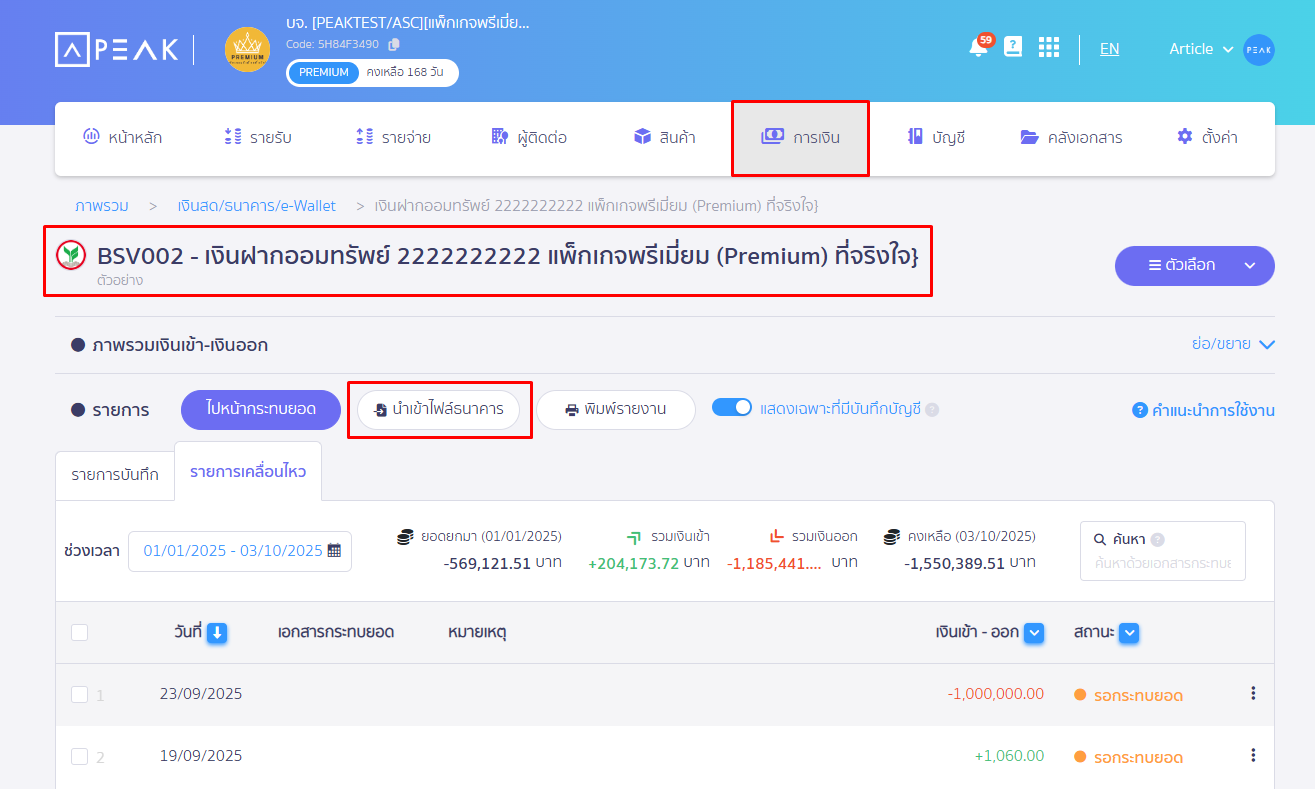The width and height of the screenshot is (1315, 789).
Task: Toggle show only recorded accounting entries switch
Action: point(732,408)
